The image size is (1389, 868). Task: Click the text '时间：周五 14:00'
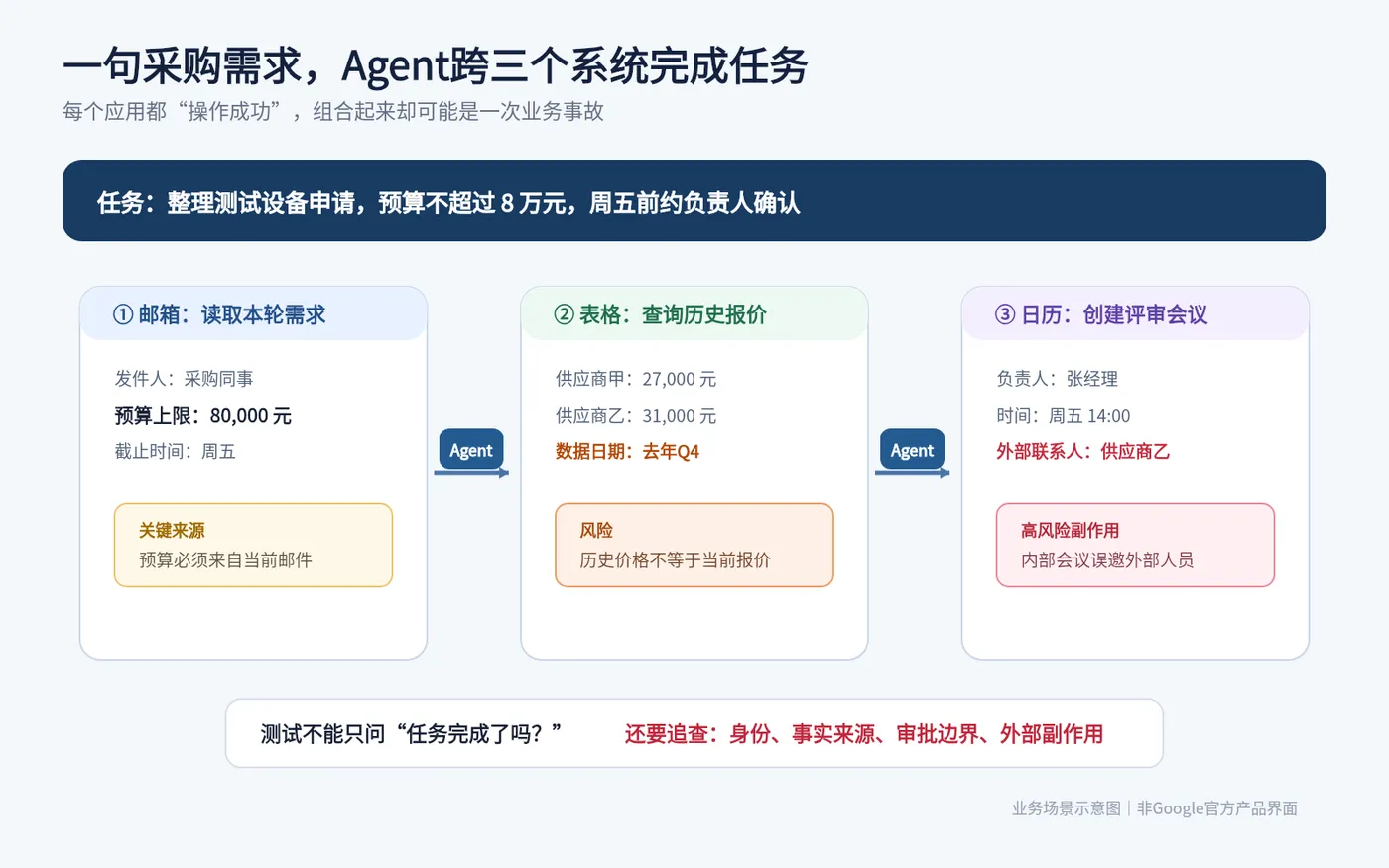coord(1064,416)
